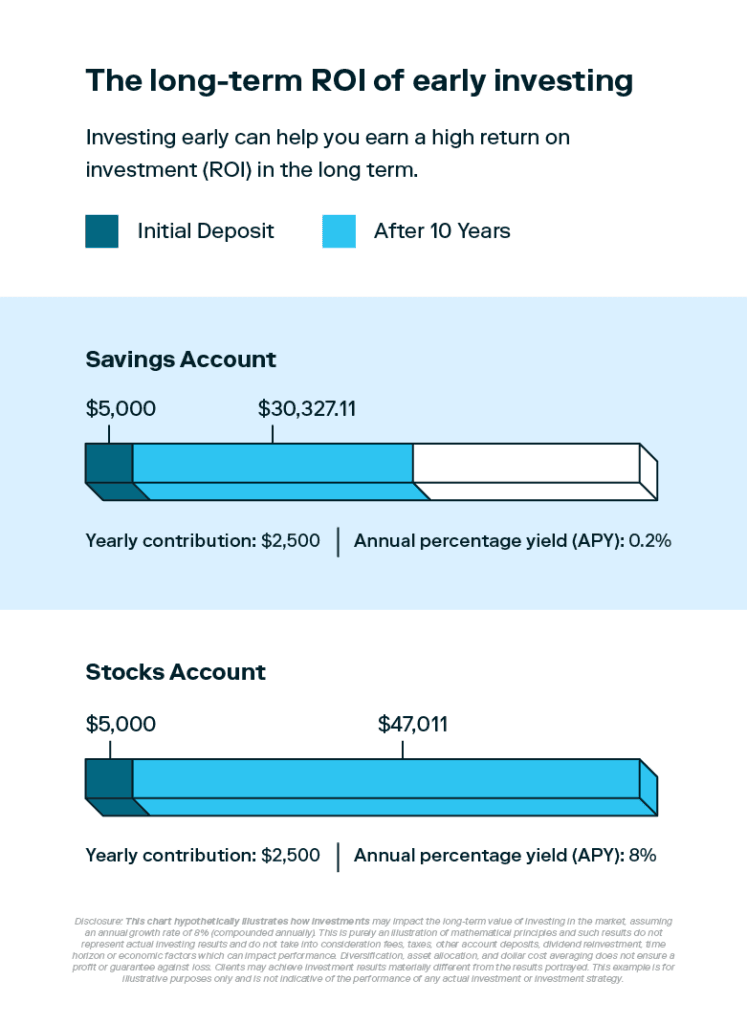Select the 'Initial Deposit' legend label
The image size is (747, 1024).
point(205,231)
